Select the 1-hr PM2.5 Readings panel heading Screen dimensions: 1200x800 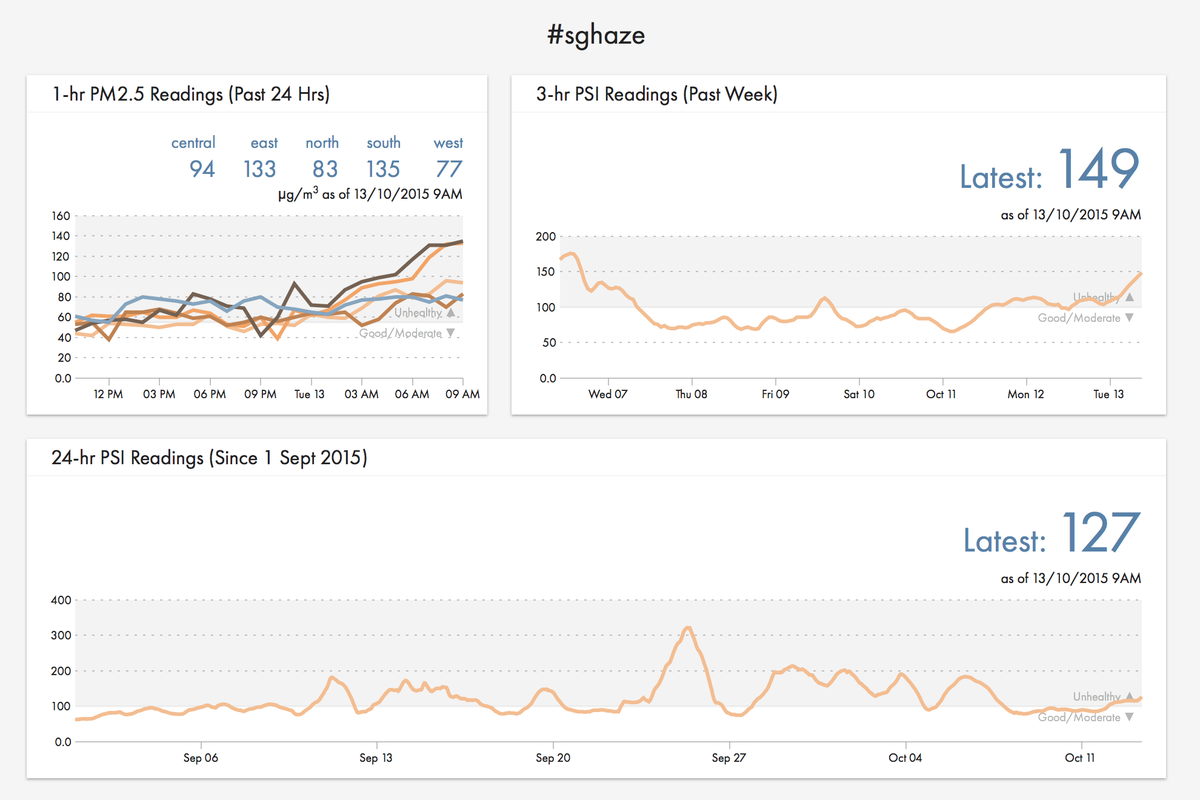[191, 95]
